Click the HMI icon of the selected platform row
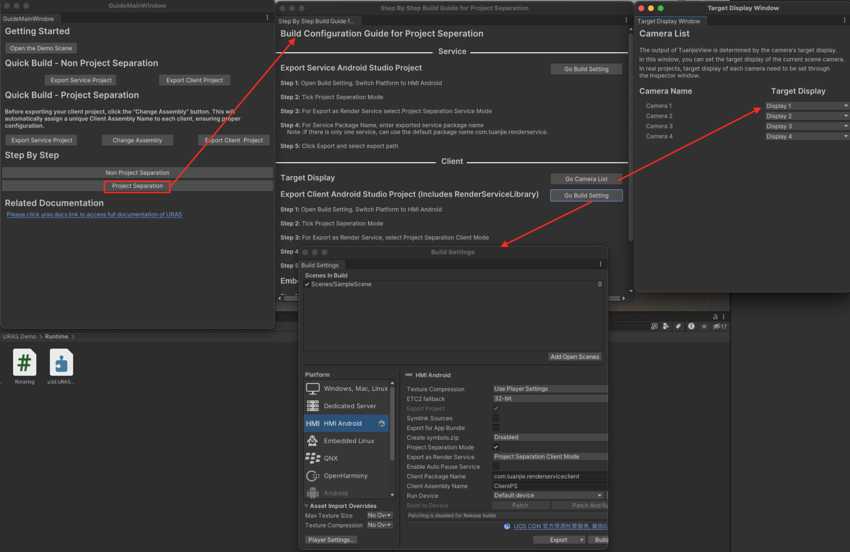Viewport: 850px width, 552px height. [313, 423]
